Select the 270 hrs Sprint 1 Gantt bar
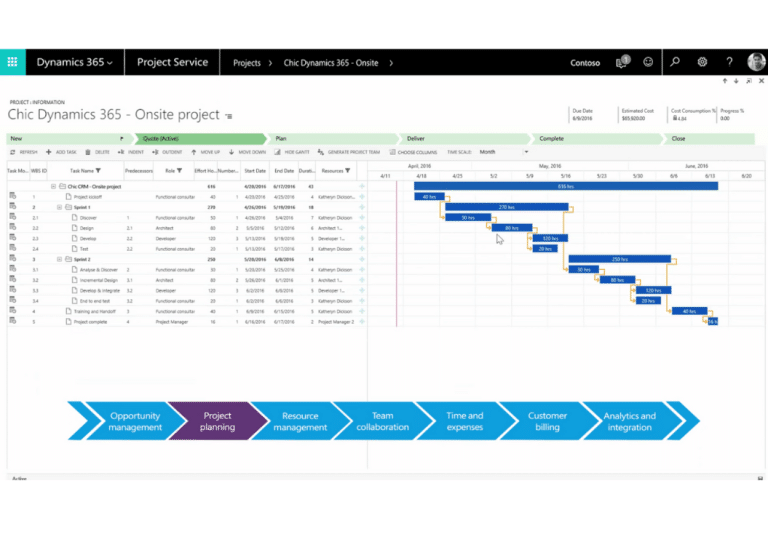 point(506,207)
